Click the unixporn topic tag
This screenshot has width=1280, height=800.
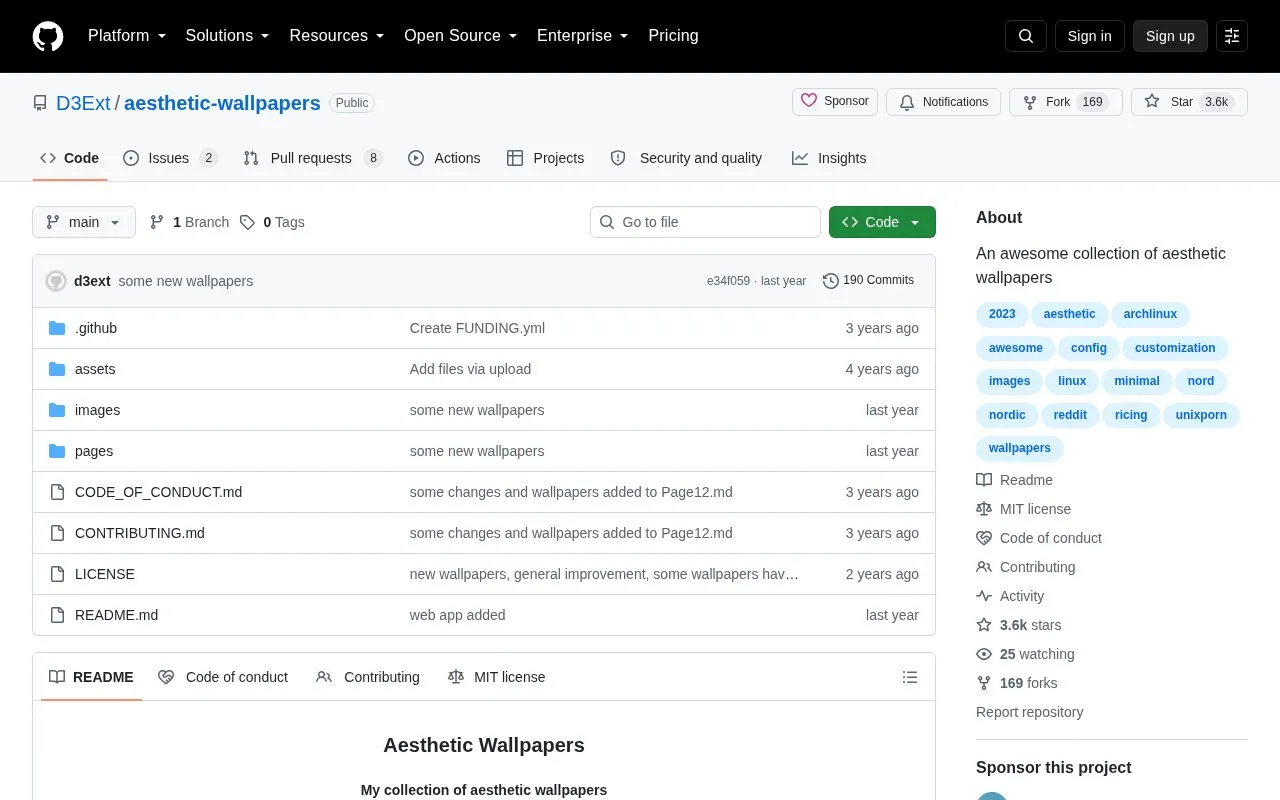(x=1201, y=415)
